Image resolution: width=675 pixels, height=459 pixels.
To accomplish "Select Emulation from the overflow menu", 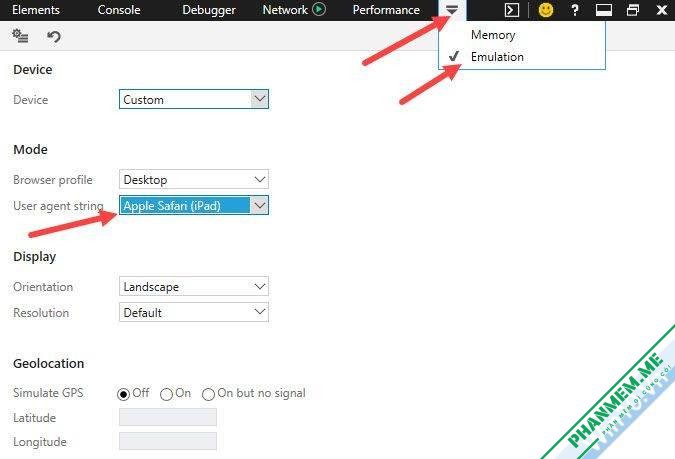I will click(x=497, y=57).
